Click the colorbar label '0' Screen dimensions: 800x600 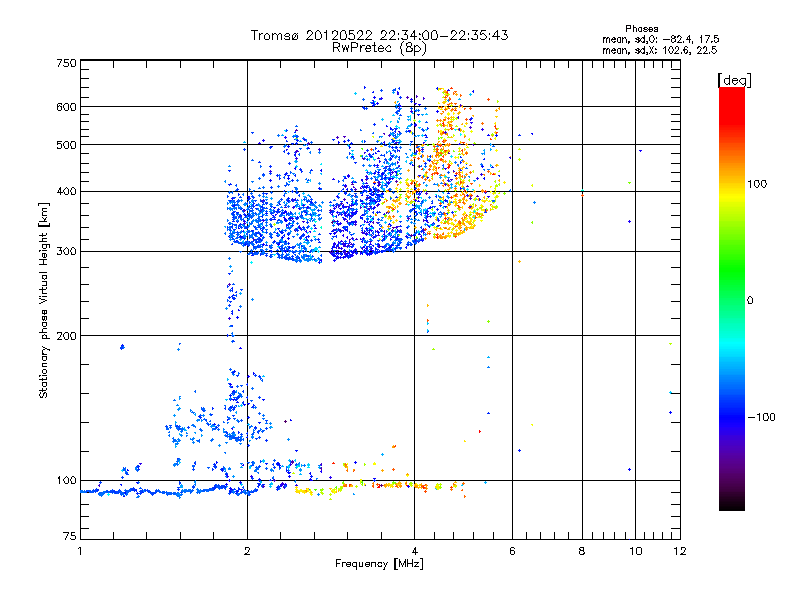750,301
